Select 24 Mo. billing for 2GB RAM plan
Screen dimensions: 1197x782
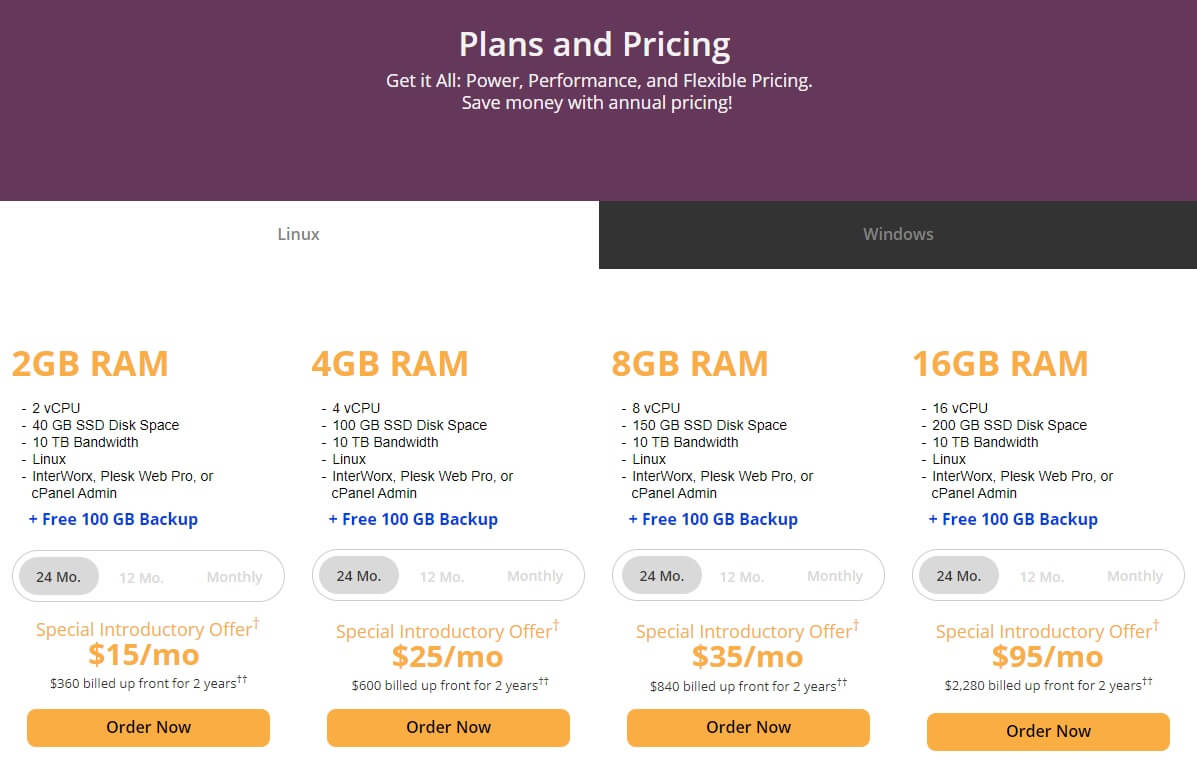pyautogui.click(x=58, y=577)
